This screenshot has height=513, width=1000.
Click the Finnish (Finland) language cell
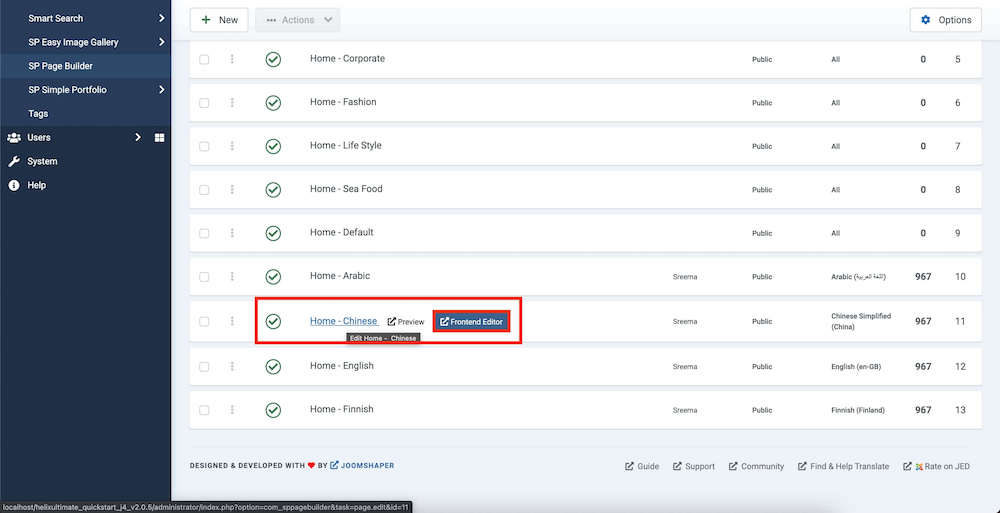(x=858, y=410)
